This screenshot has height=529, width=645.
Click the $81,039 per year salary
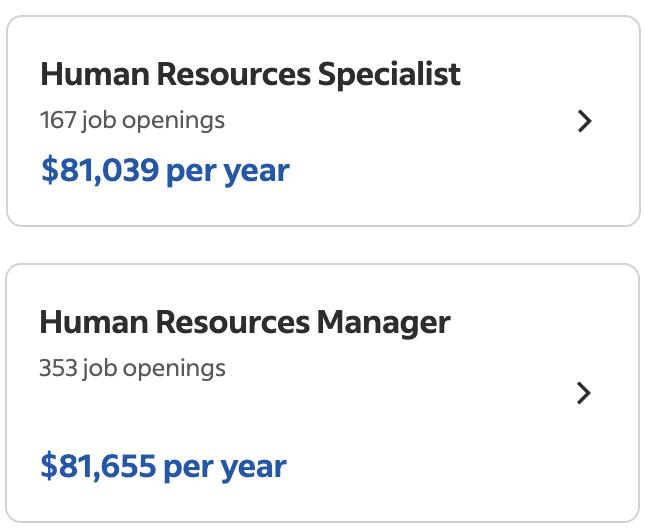click(165, 170)
